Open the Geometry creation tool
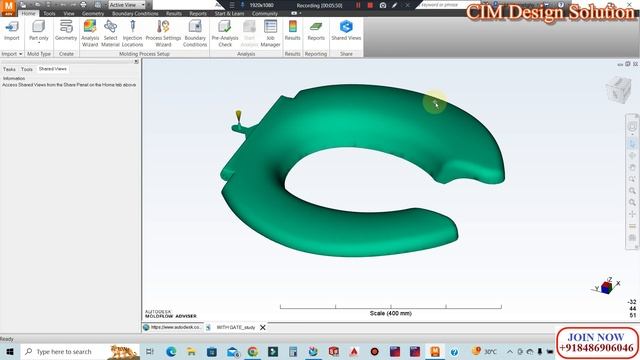This screenshot has width=640, height=360. click(66, 31)
